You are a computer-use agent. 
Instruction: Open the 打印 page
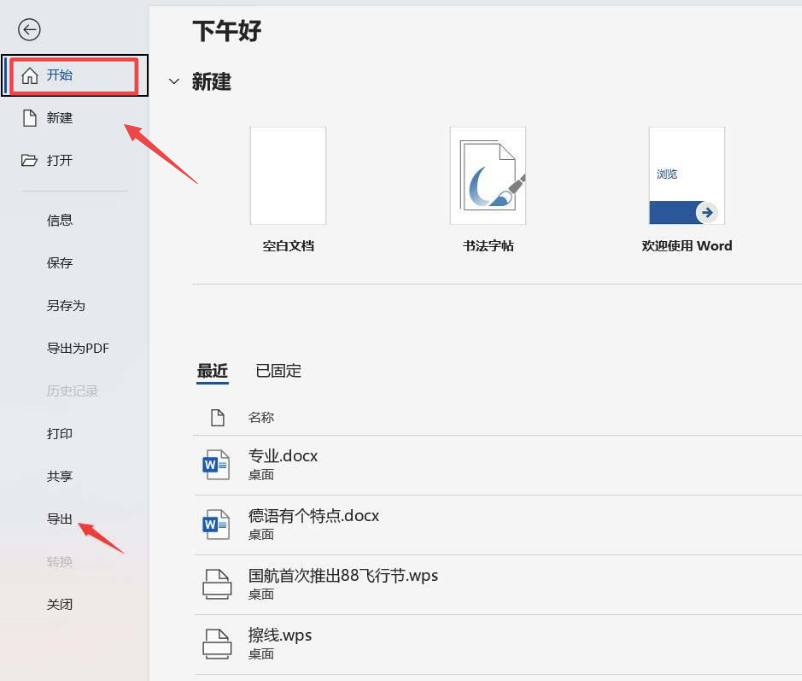pos(60,434)
